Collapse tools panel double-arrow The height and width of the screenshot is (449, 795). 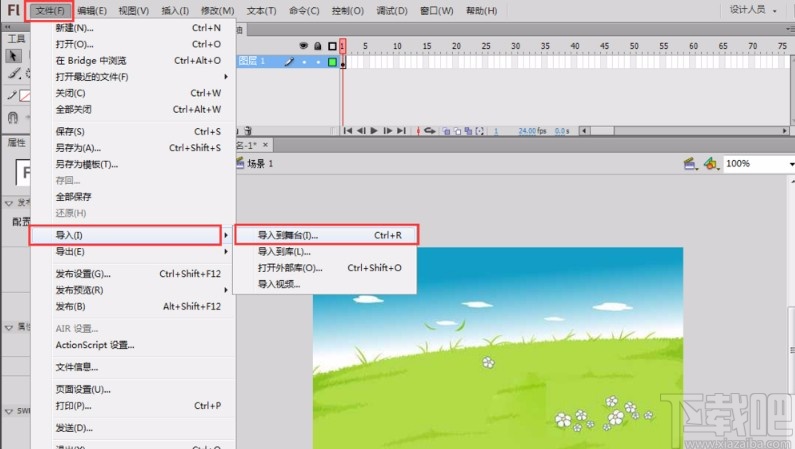8,27
